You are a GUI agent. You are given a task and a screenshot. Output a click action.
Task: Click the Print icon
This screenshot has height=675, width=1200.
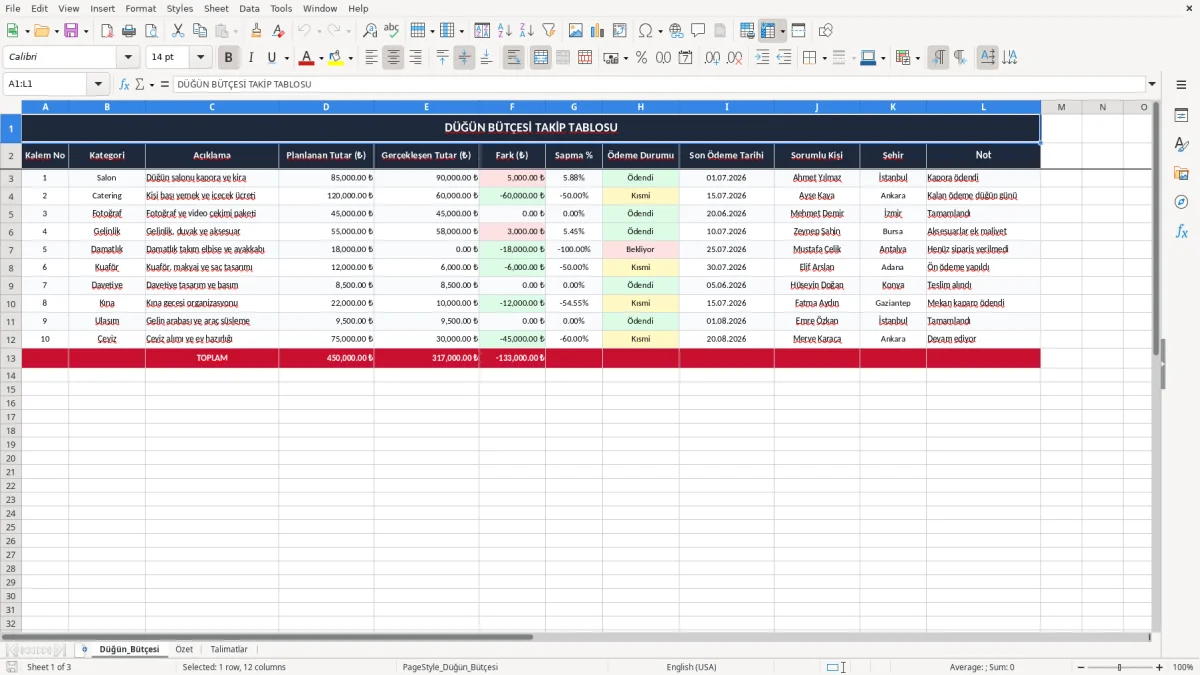[129, 31]
